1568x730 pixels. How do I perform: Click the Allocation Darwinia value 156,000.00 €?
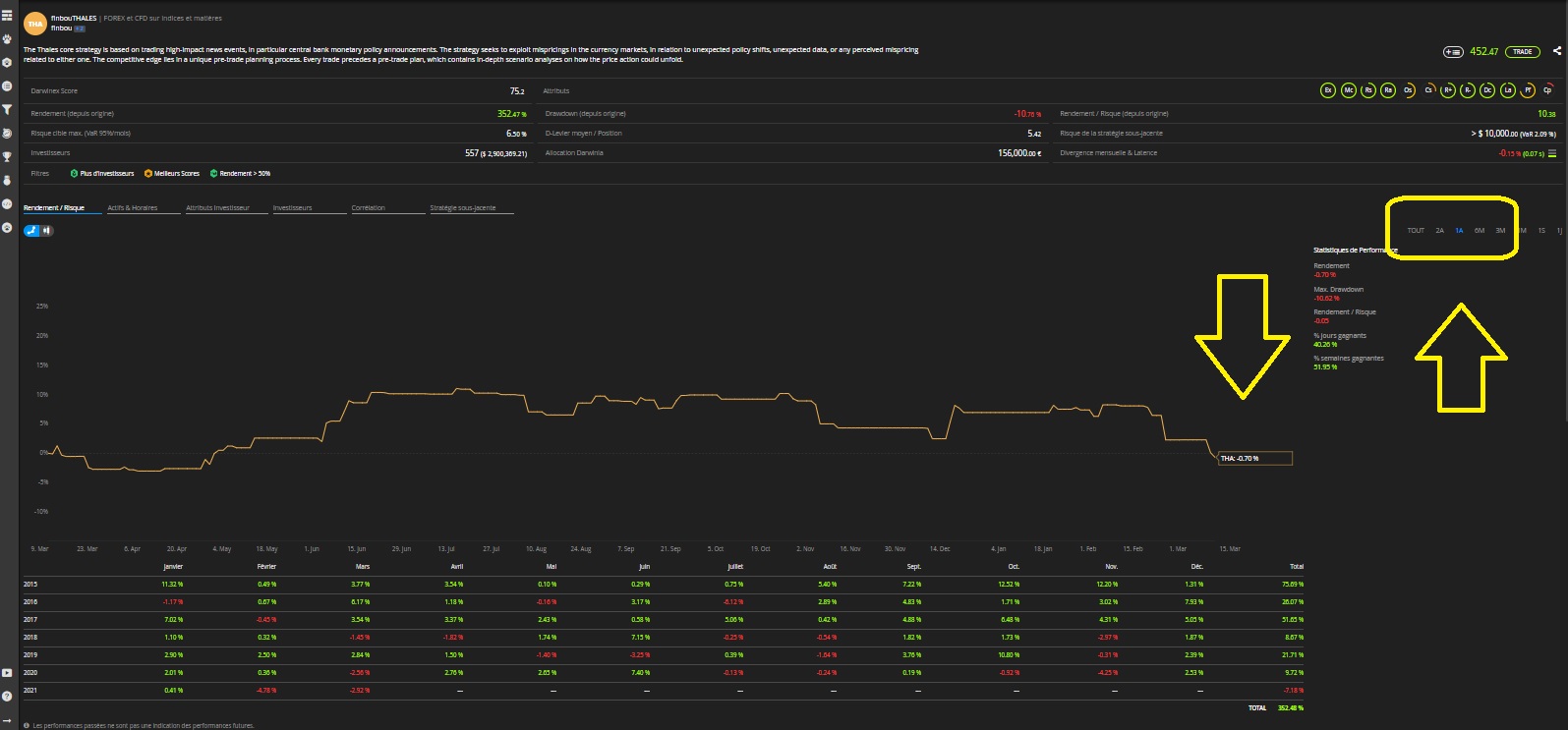tap(1019, 153)
